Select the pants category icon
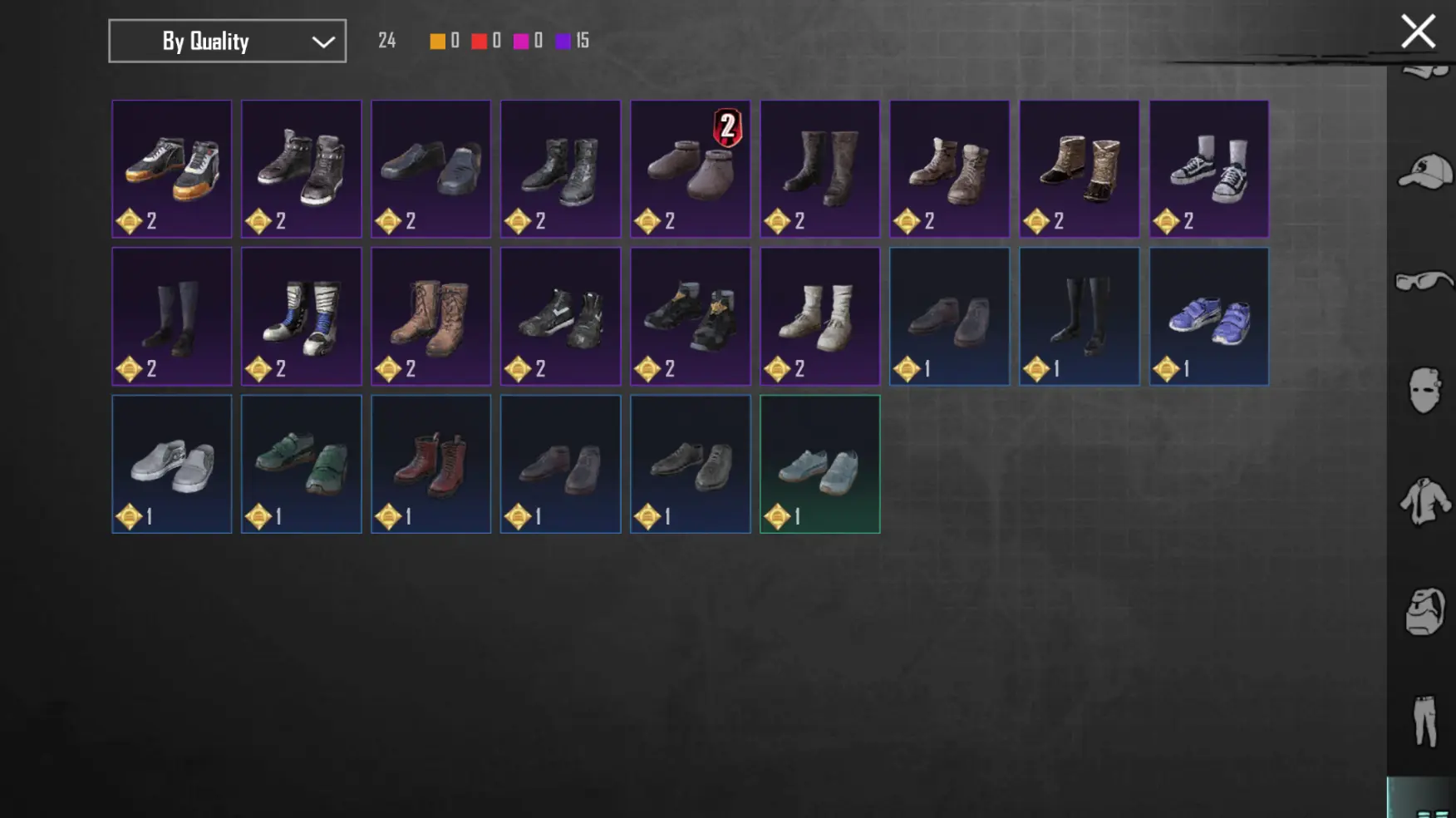 click(x=1424, y=721)
